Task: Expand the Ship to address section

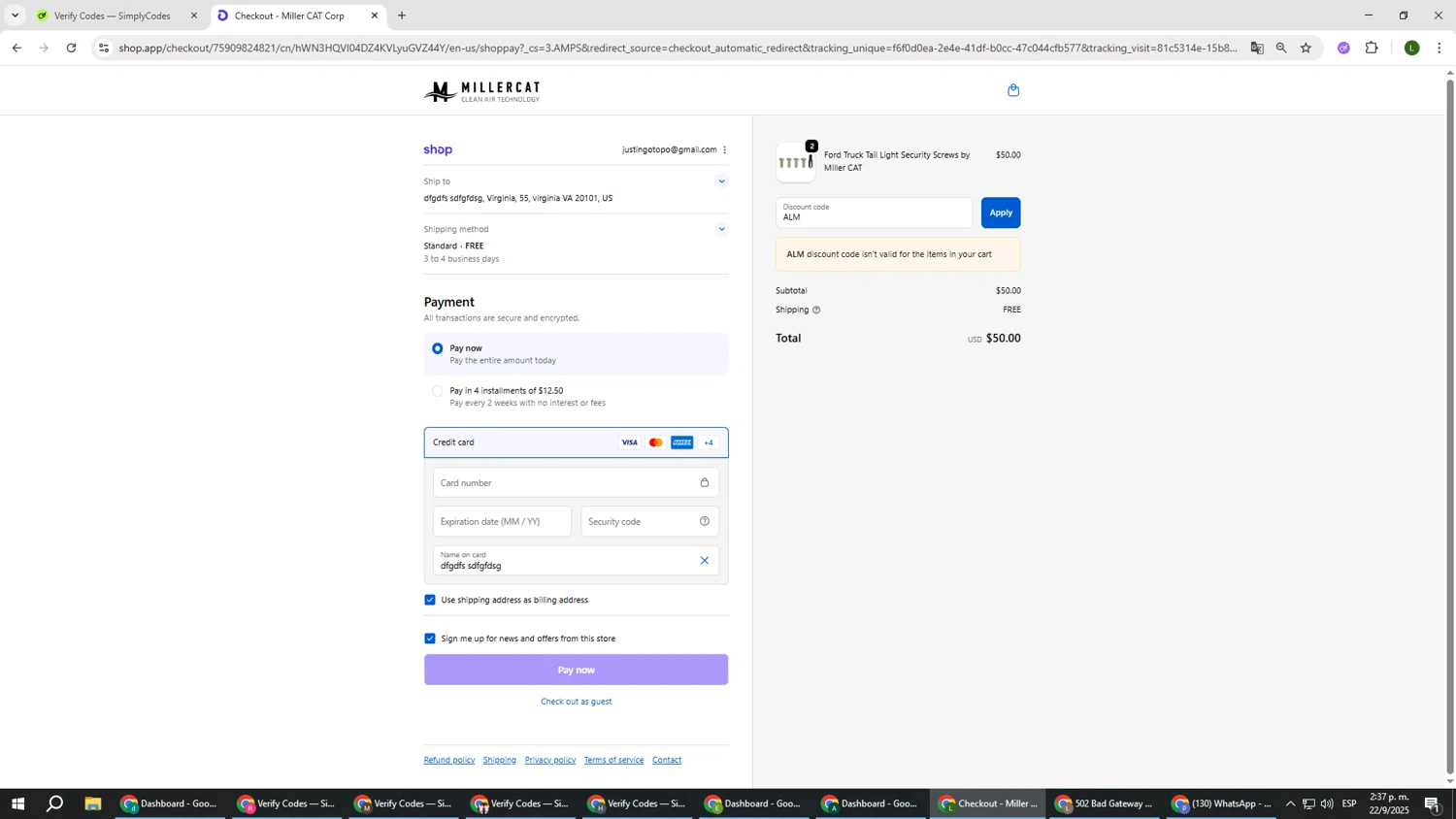Action: pos(721,181)
